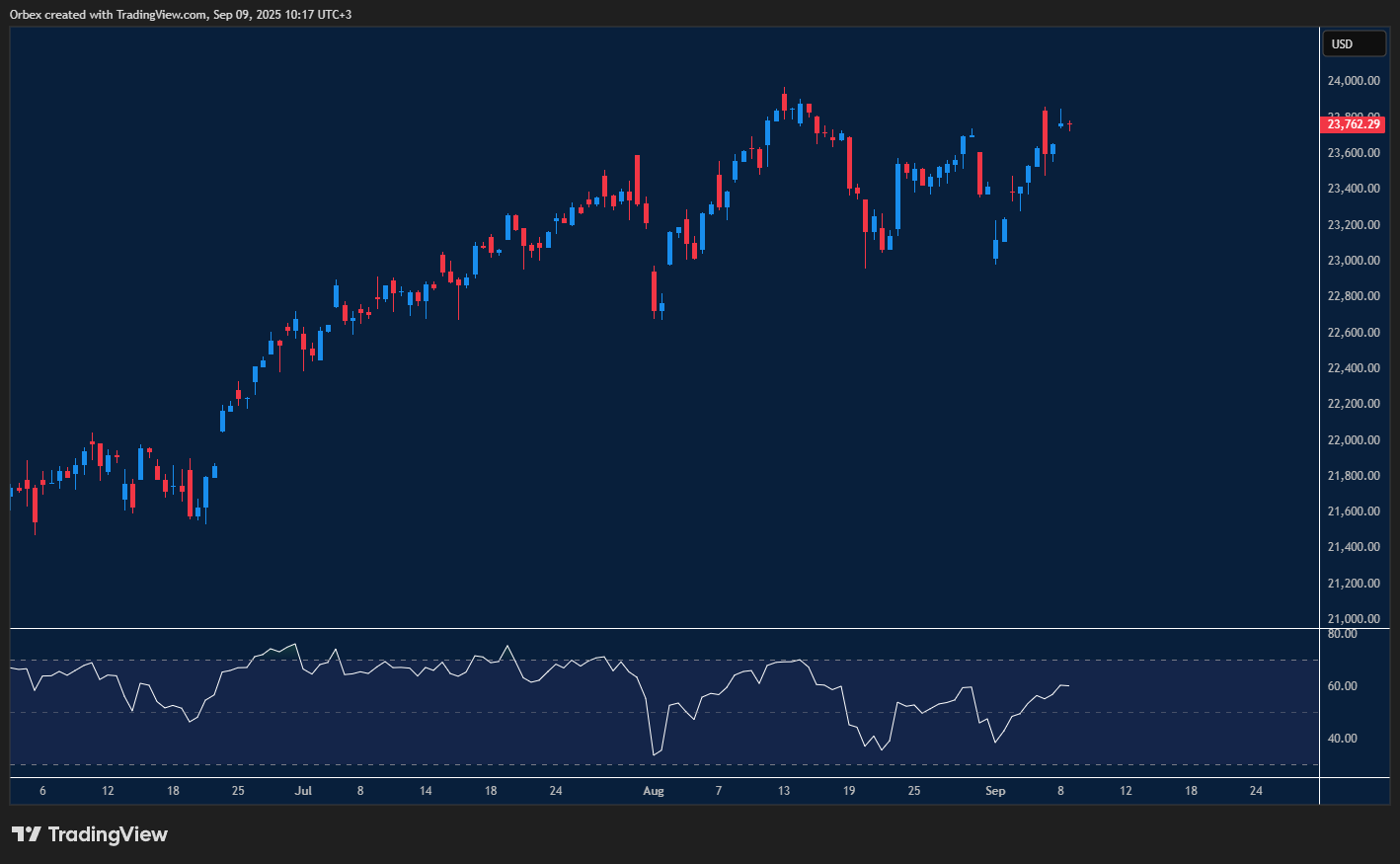Select the Aug label on the time axis
This screenshot has height=864, width=1400.
654,791
